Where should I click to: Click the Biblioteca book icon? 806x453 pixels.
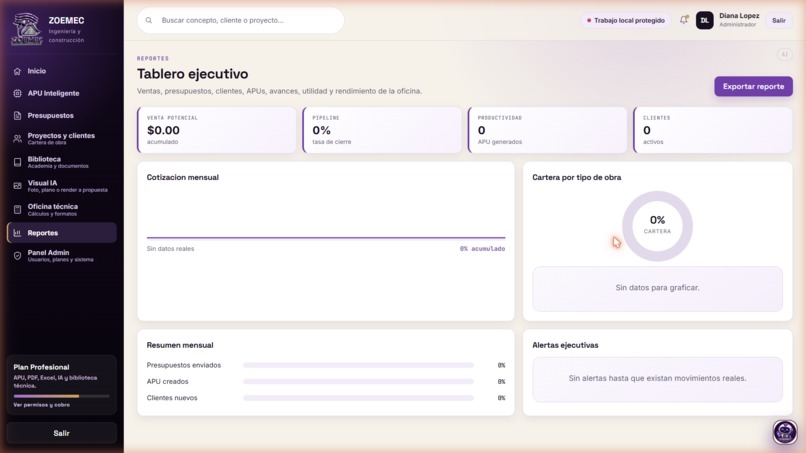coord(17,162)
